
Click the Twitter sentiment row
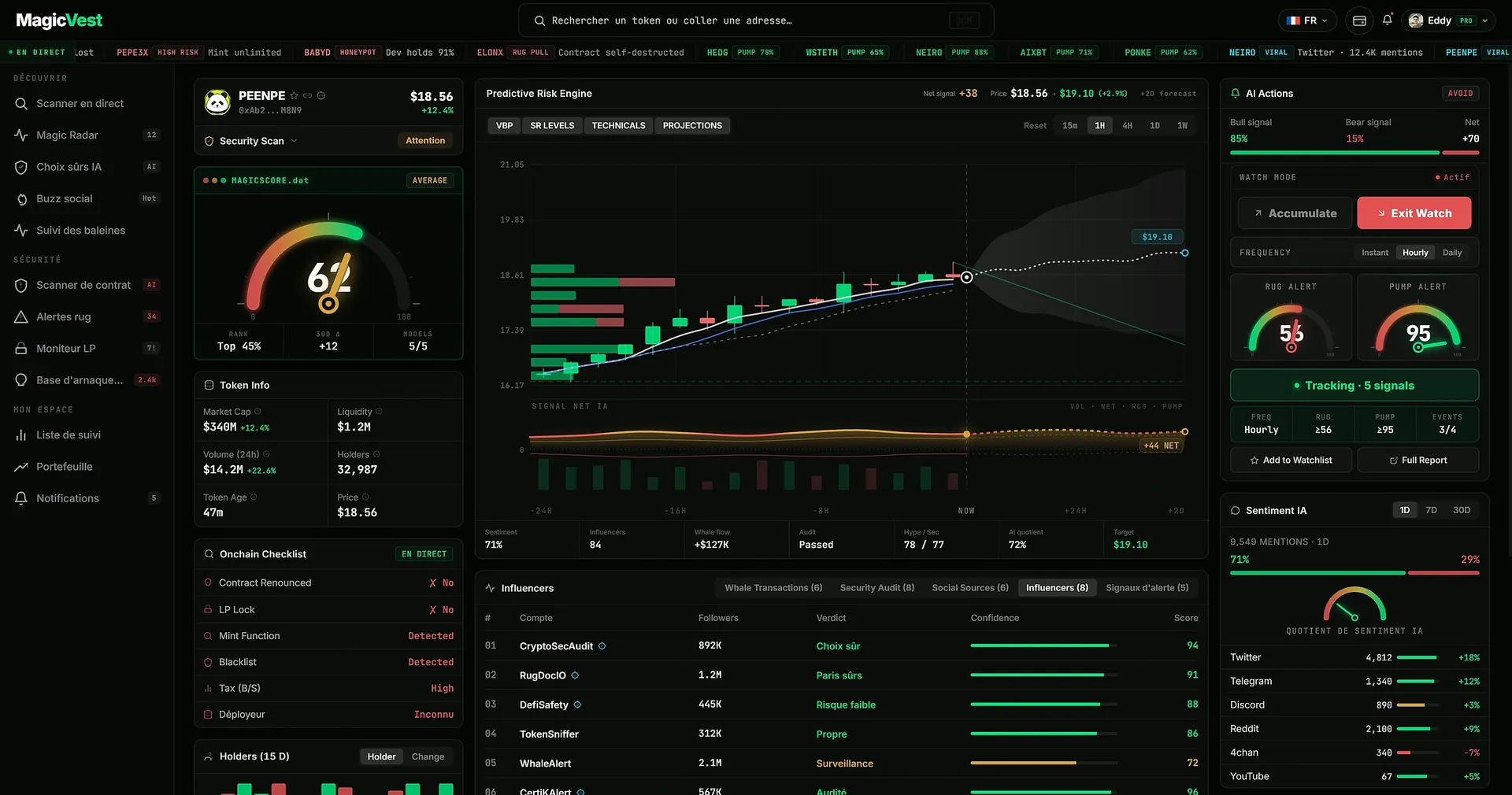(1354, 657)
